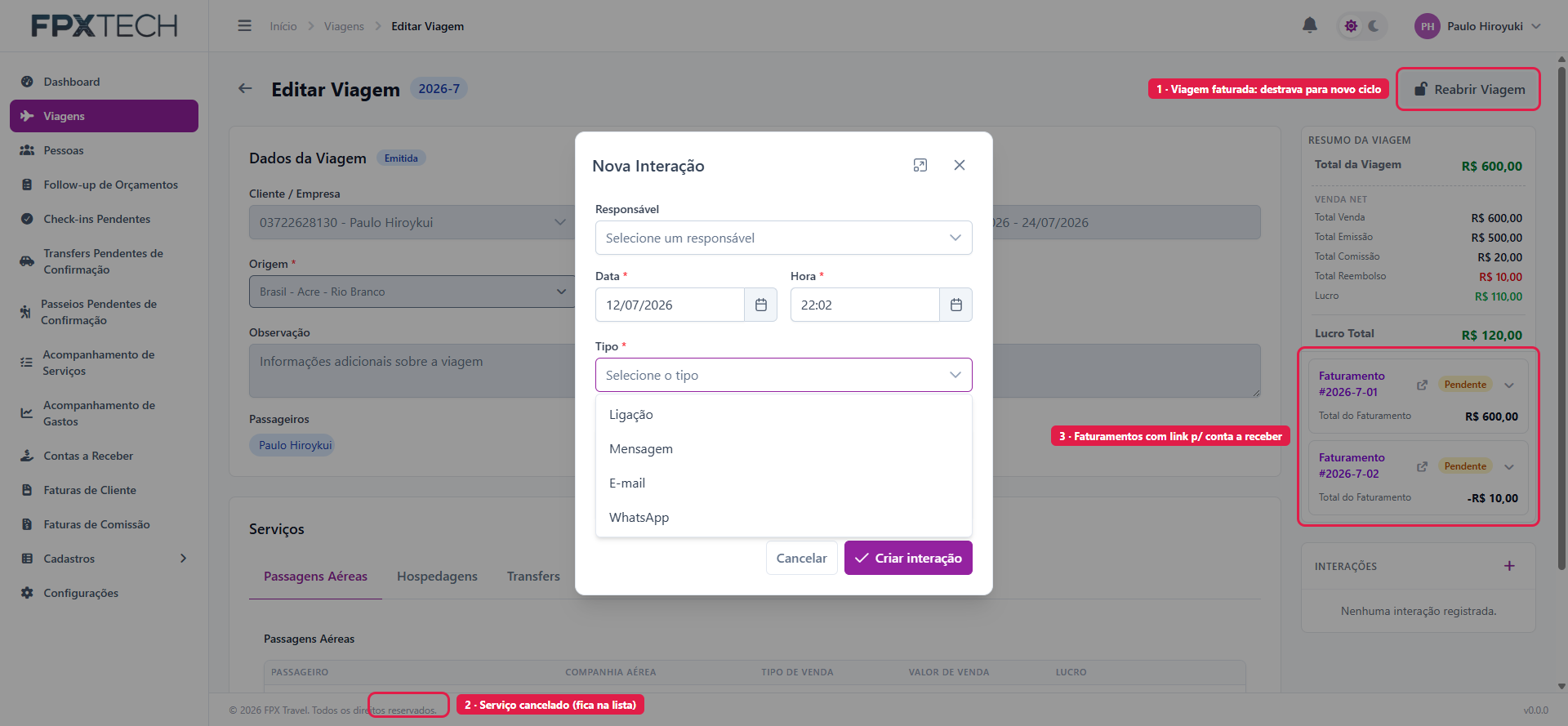Go to Início breadcrumb
Image resolution: width=1568 pixels, height=726 pixels.
(x=283, y=26)
